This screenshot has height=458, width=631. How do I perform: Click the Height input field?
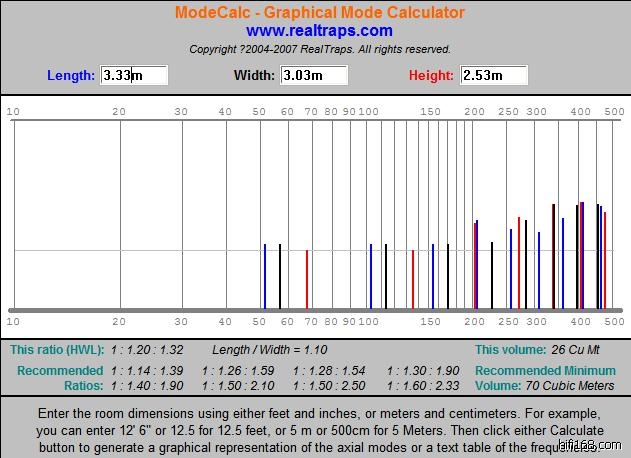pyautogui.click(x=494, y=75)
